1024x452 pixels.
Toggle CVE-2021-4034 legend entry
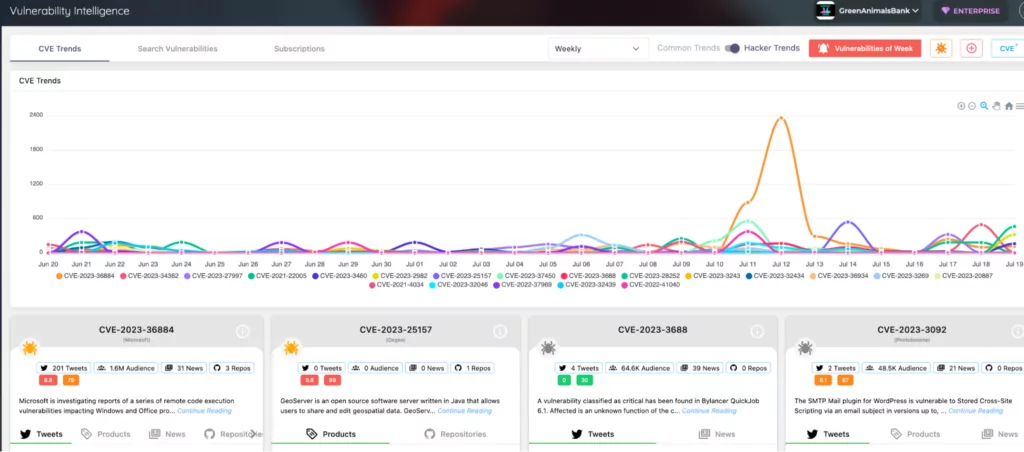[x=396, y=285]
